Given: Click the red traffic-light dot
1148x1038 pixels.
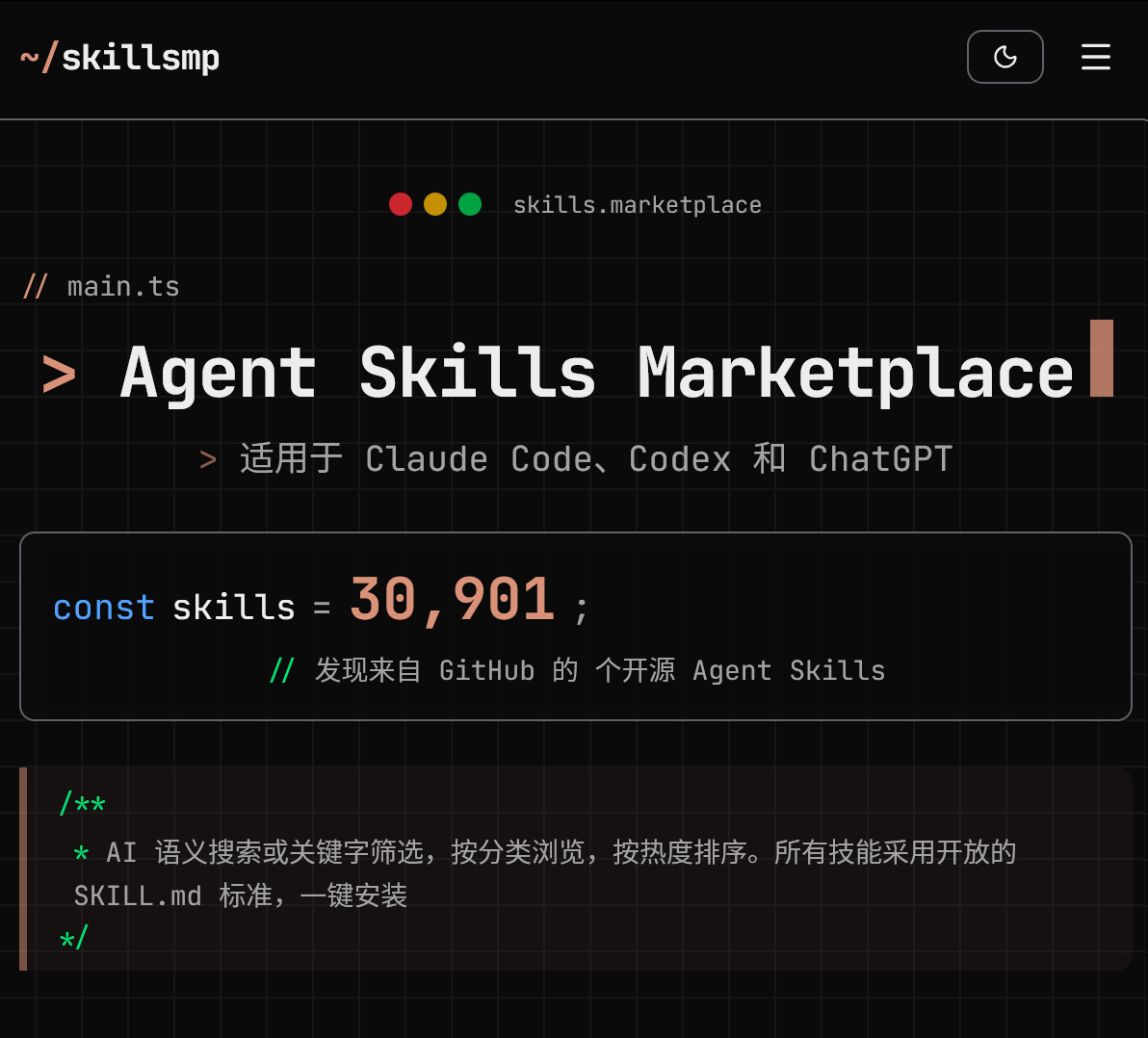Looking at the screenshot, I should 401,204.
